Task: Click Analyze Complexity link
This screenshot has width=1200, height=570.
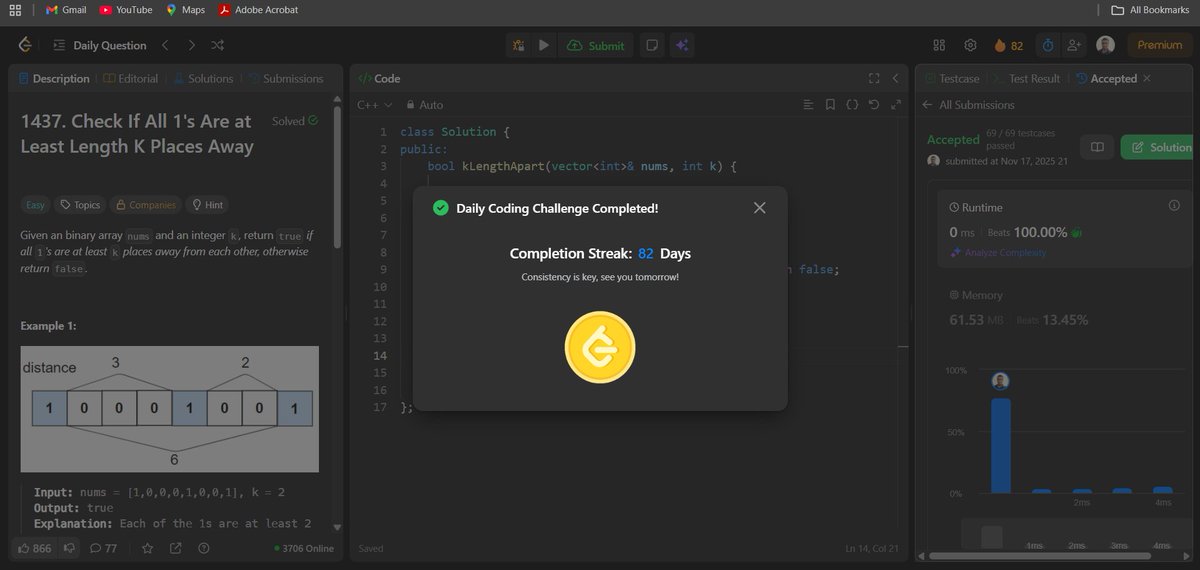Action: [998, 253]
